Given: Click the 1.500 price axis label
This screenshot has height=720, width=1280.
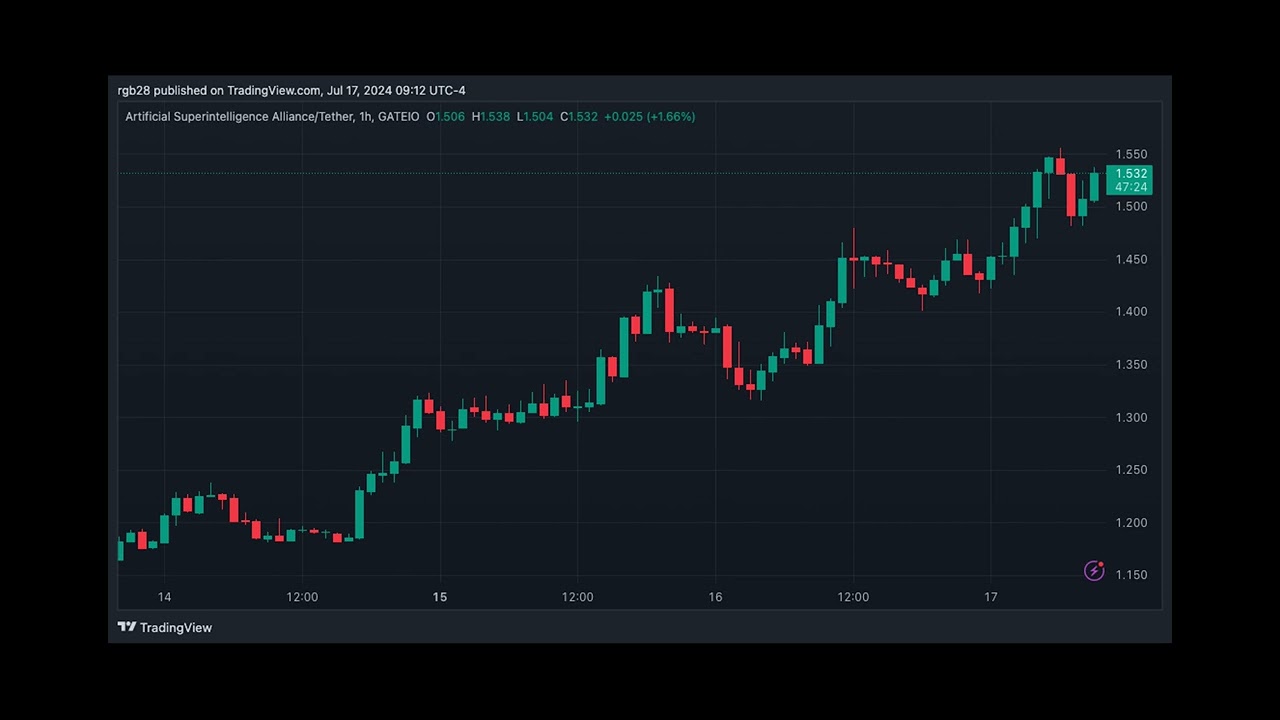Looking at the screenshot, I should click(x=1131, y=206).
